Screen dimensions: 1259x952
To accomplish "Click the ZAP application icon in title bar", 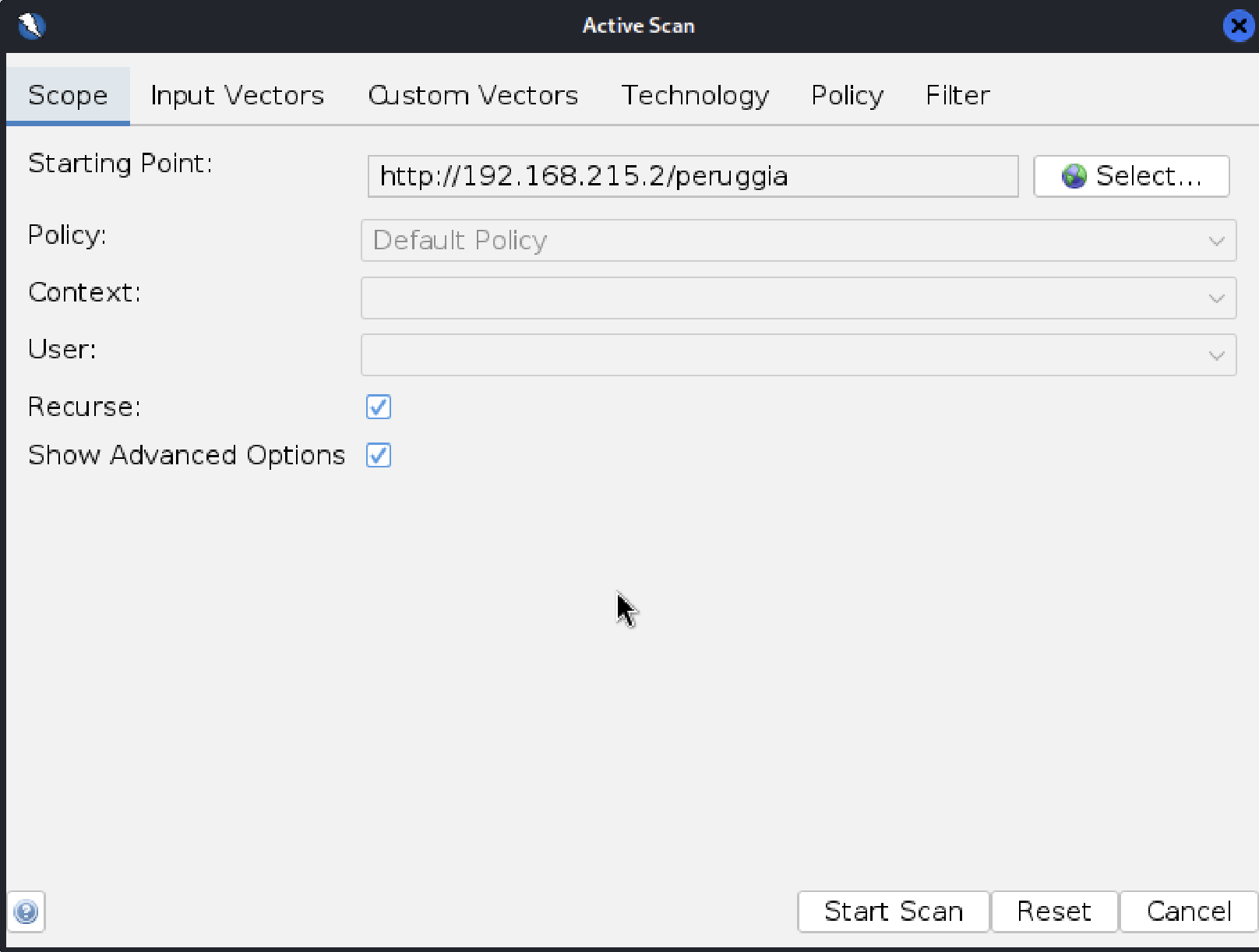I will [x=31, y=26].
